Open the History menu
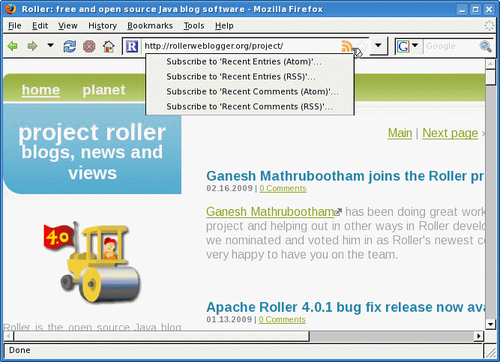 coord(102,26)
